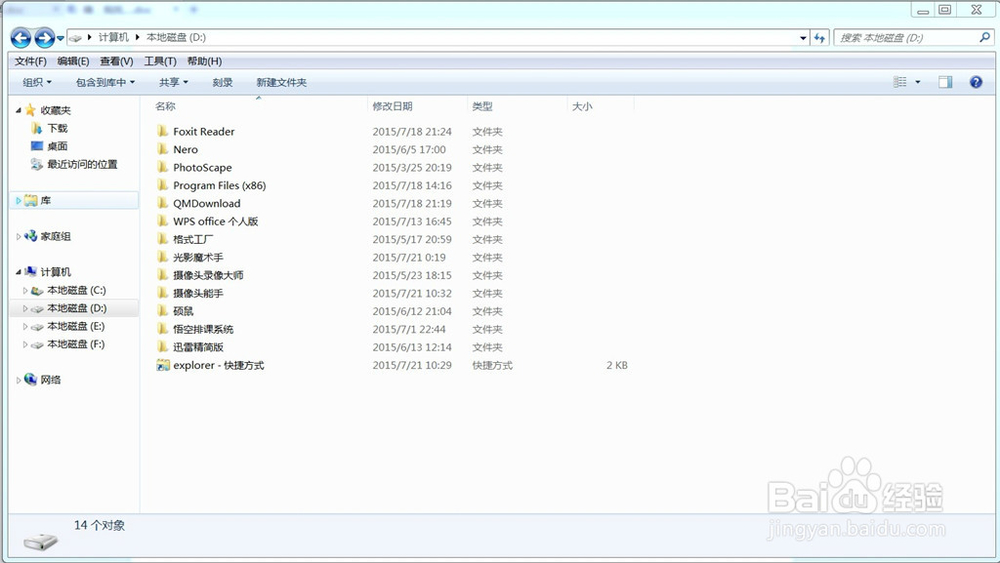1000x563 pixels.
Task: Sort by the 修改日期 column header
Action: [x=392, y=106]
